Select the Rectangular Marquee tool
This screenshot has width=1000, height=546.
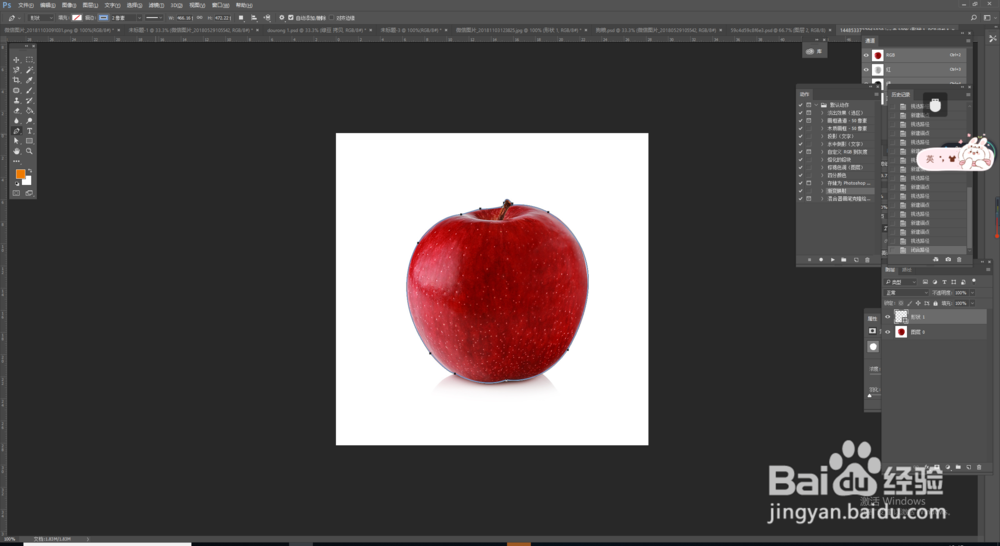[x=29, y=59]
